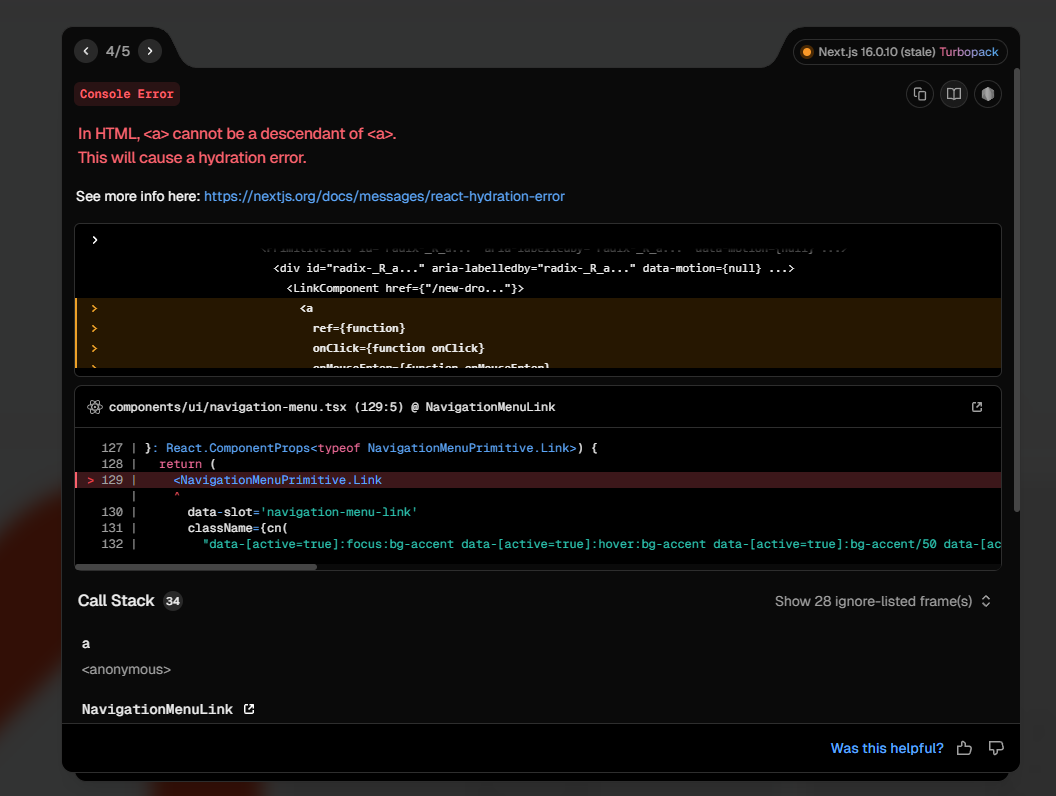Open the react-hydration-error docs link

pyautogui.click(x=384, y=196)
